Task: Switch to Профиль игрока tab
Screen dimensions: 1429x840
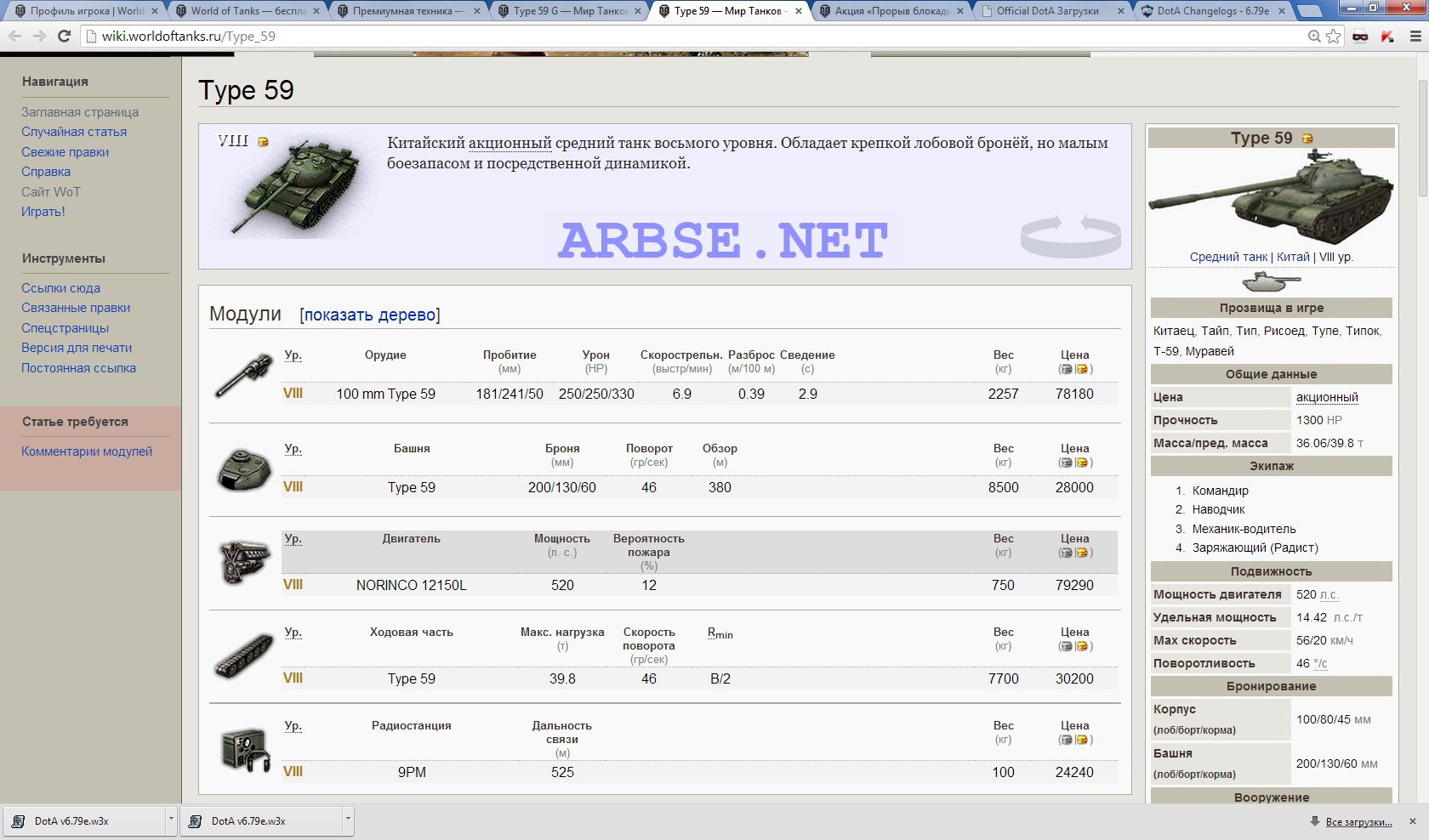Action: (86, 11)
